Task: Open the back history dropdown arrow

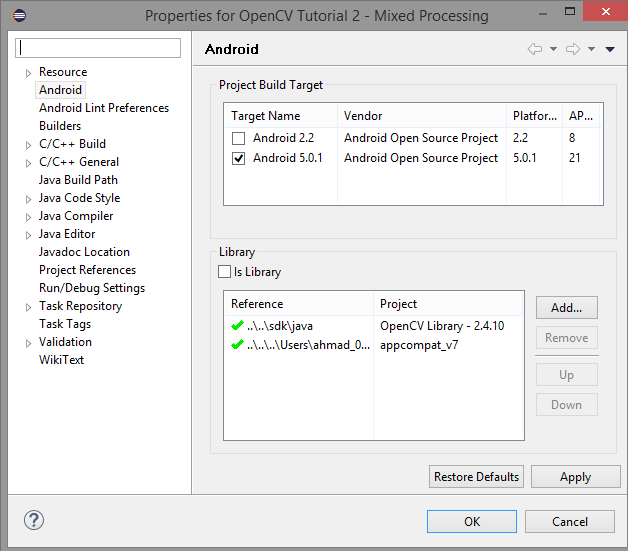Action: tap(553, 49)
